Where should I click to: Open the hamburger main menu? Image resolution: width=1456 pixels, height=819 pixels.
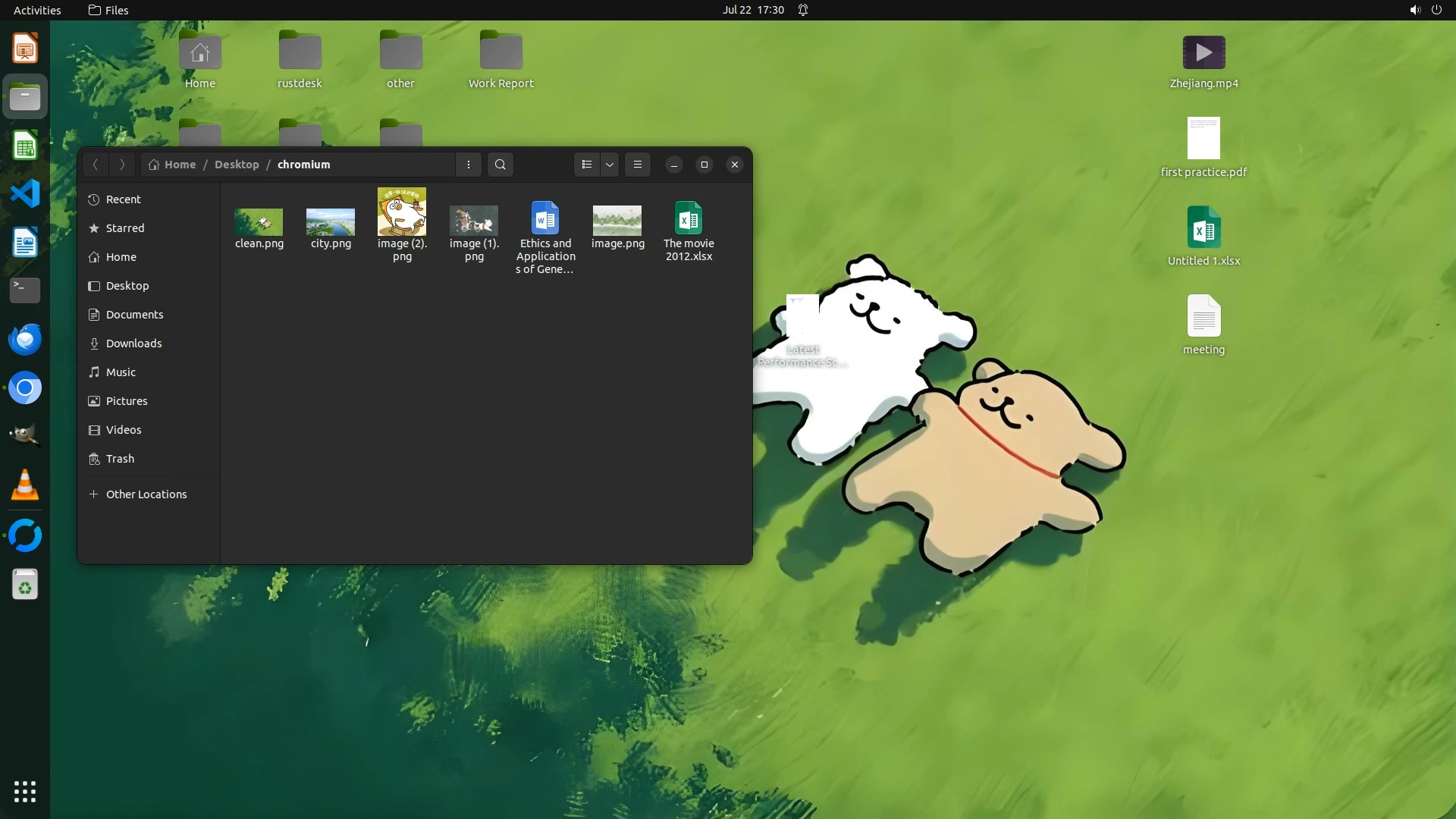638,165
